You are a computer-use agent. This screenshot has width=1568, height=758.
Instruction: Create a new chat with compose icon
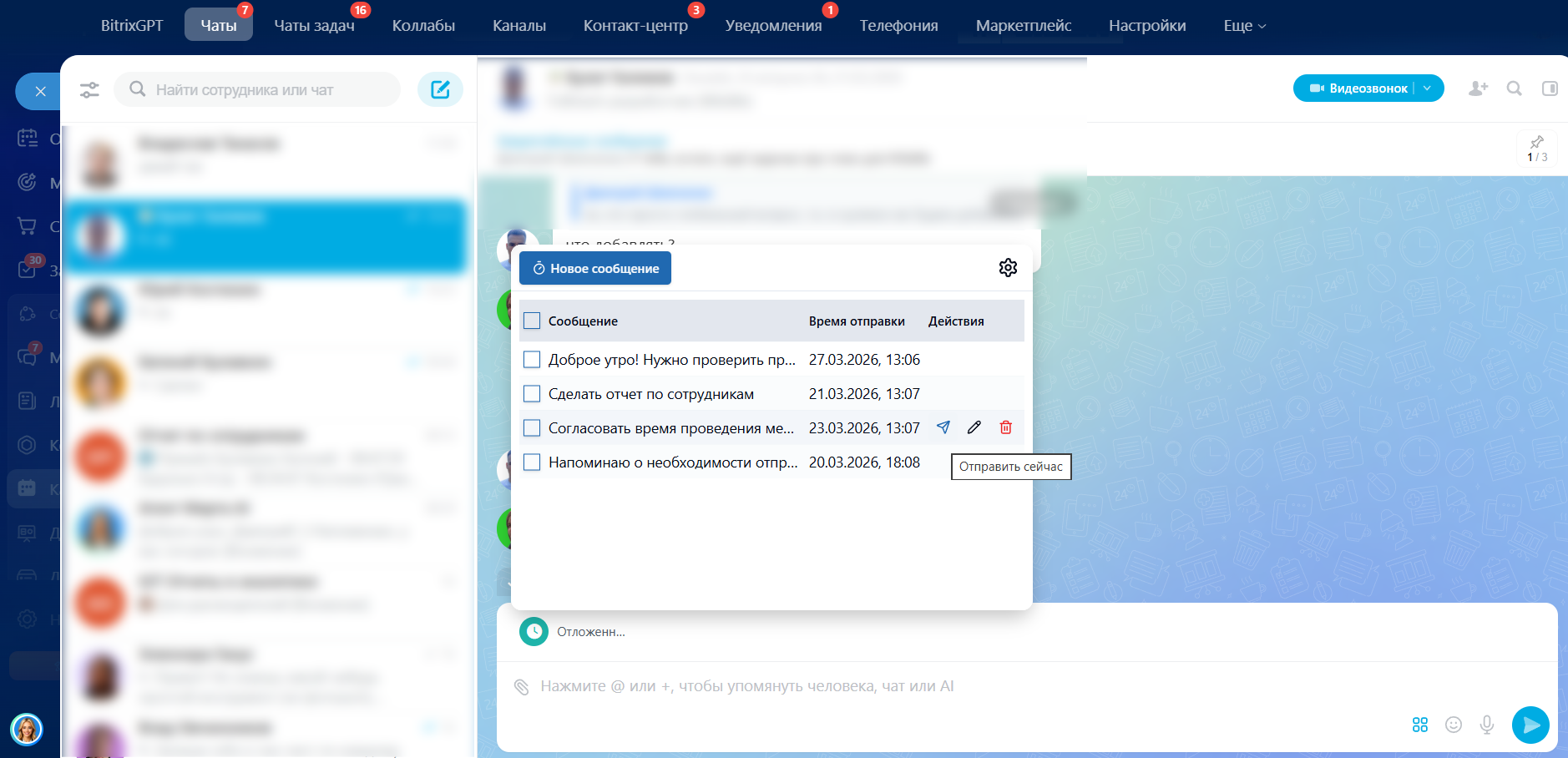pos(440,89)
